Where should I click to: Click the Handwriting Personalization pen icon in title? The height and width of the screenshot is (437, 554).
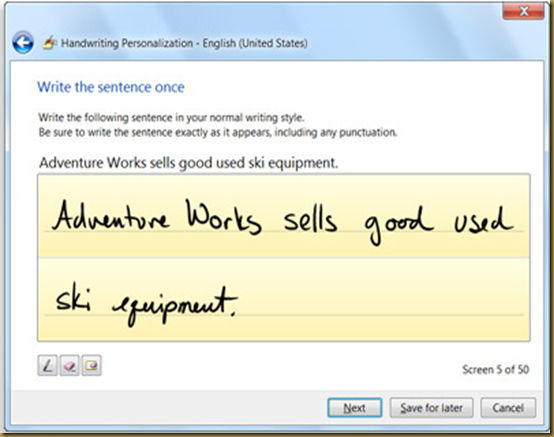(50, 43)
